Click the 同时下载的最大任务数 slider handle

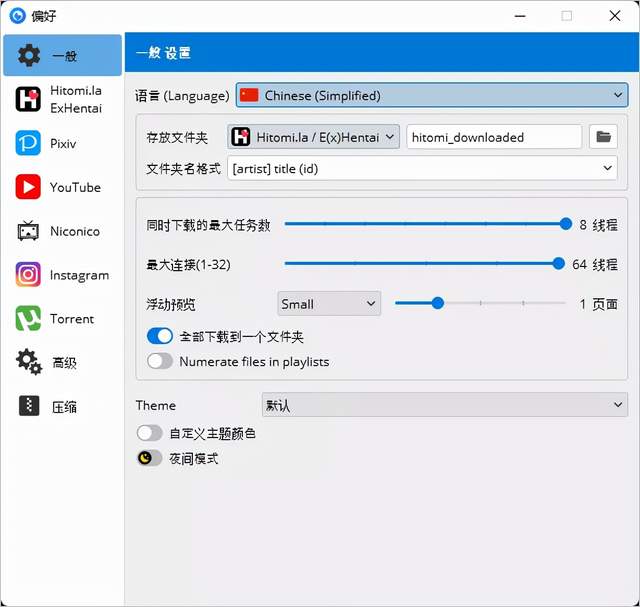point(566,224)
